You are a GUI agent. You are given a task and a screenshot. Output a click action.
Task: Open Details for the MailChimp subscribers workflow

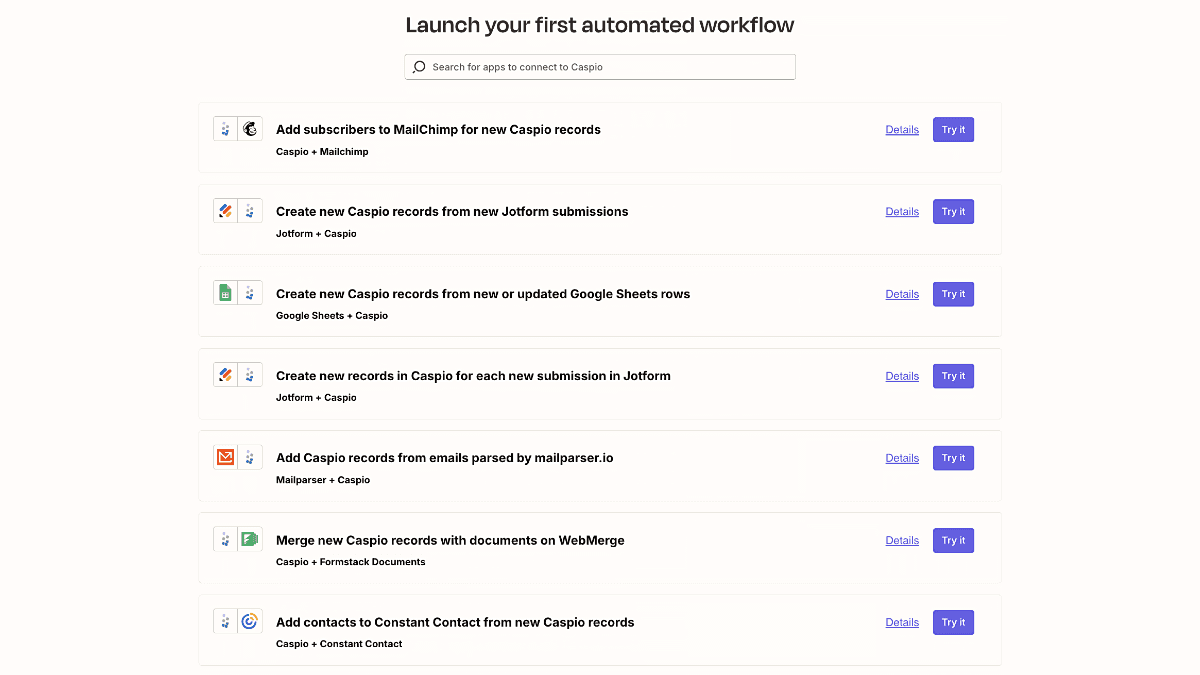tap(902, 129)
